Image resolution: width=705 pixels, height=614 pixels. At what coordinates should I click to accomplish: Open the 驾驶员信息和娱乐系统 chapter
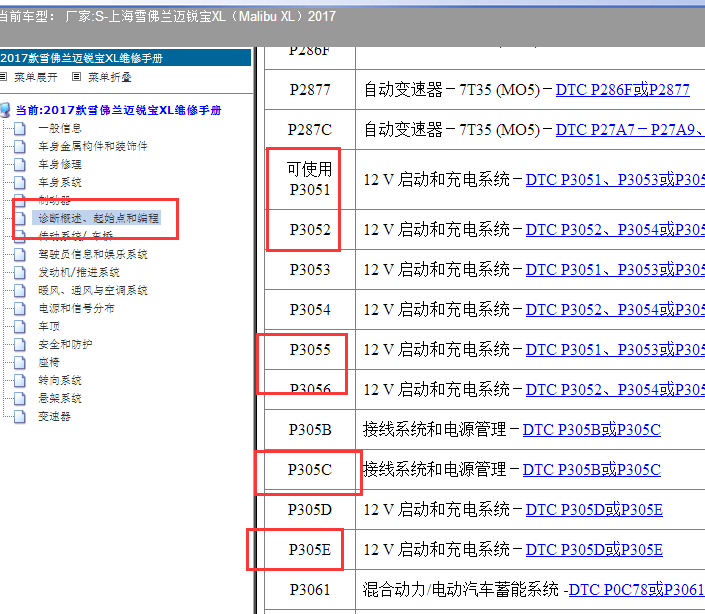pos(93,254)
